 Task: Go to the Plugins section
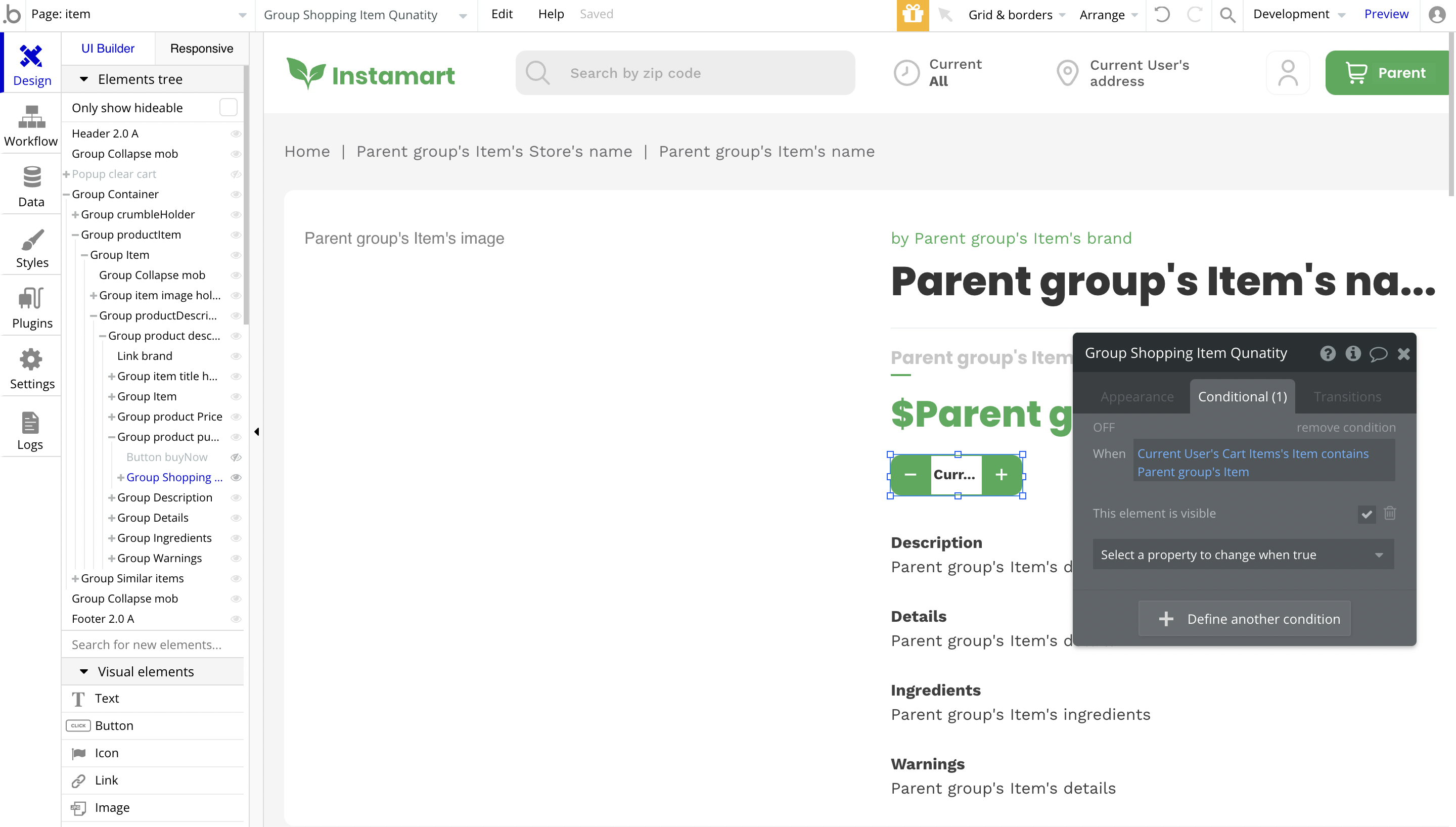pos(31,308)
